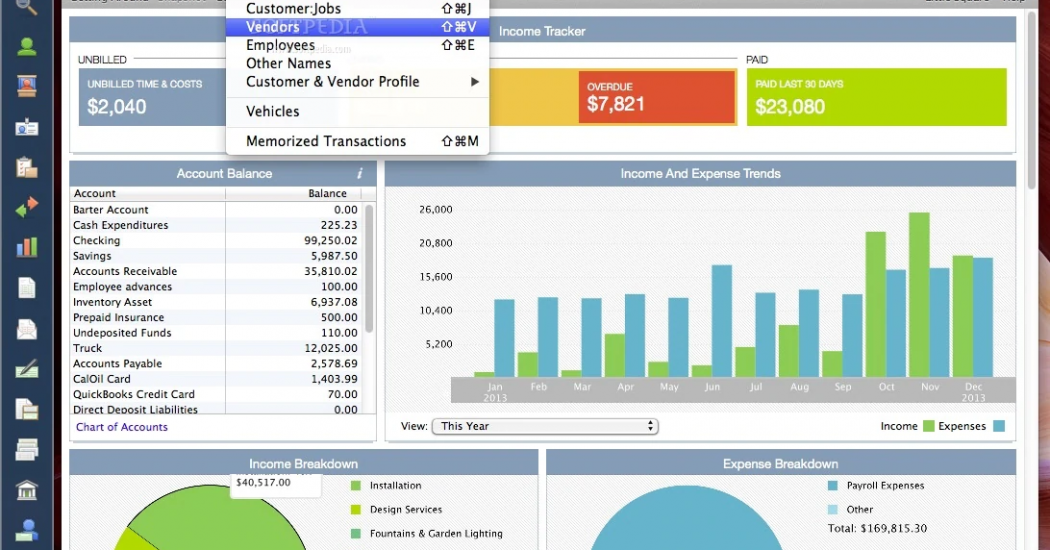Click the blank document sidebar icon
The height and width of the screenshot is (550, 1050).
pyautogui.click(x=27, y=288)
